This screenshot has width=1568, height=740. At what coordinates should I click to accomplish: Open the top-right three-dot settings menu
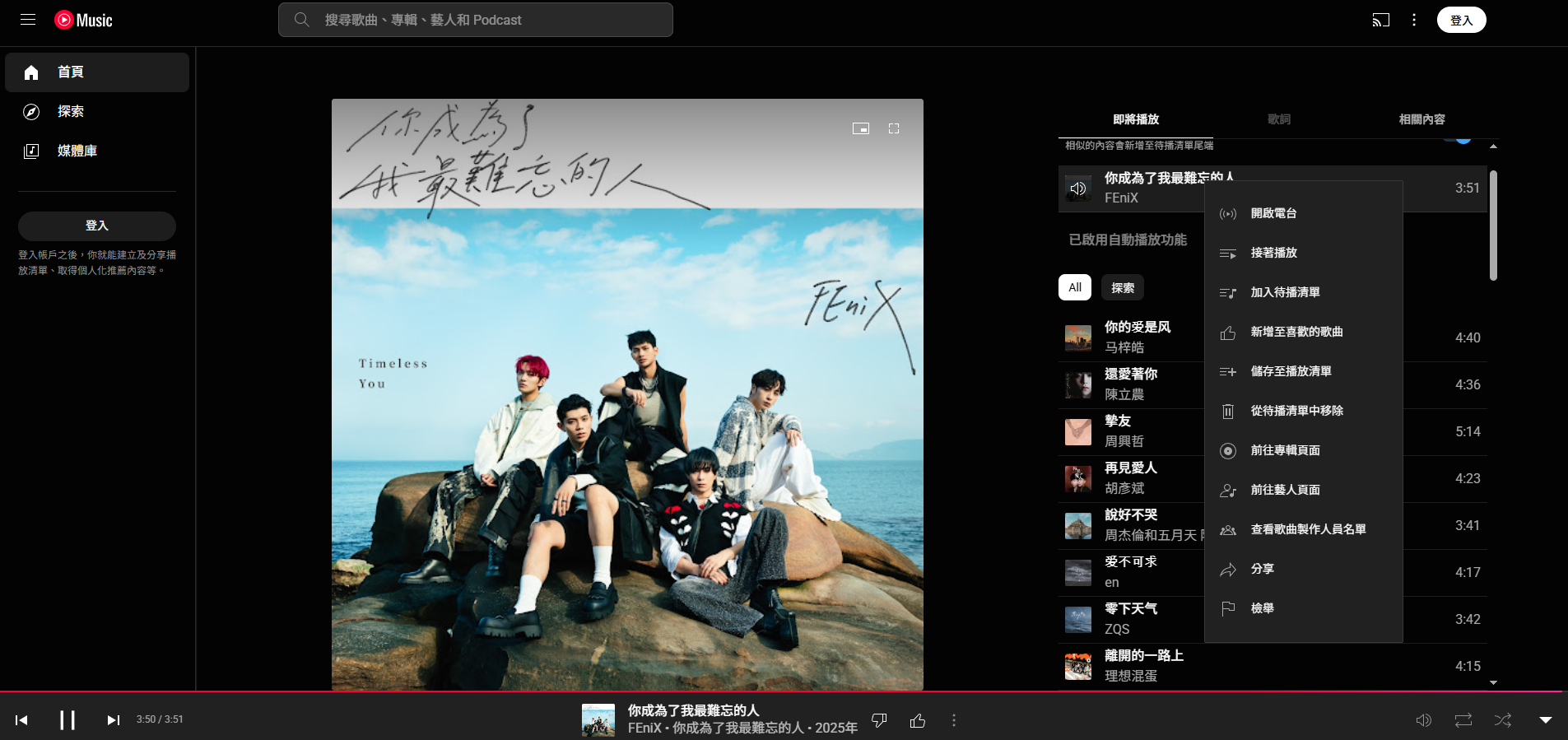pyautogui.click(x=1414, y=20)
